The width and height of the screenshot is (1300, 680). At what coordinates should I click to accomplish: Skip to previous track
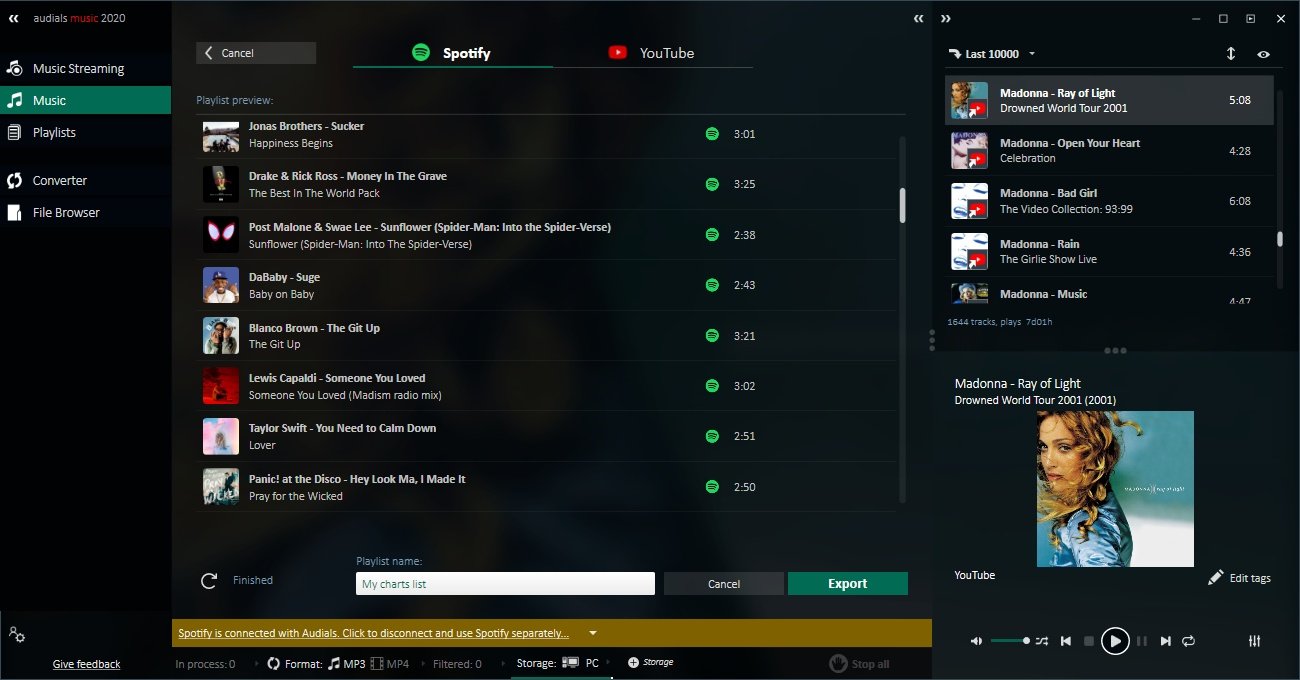[x=1066, y=641]
